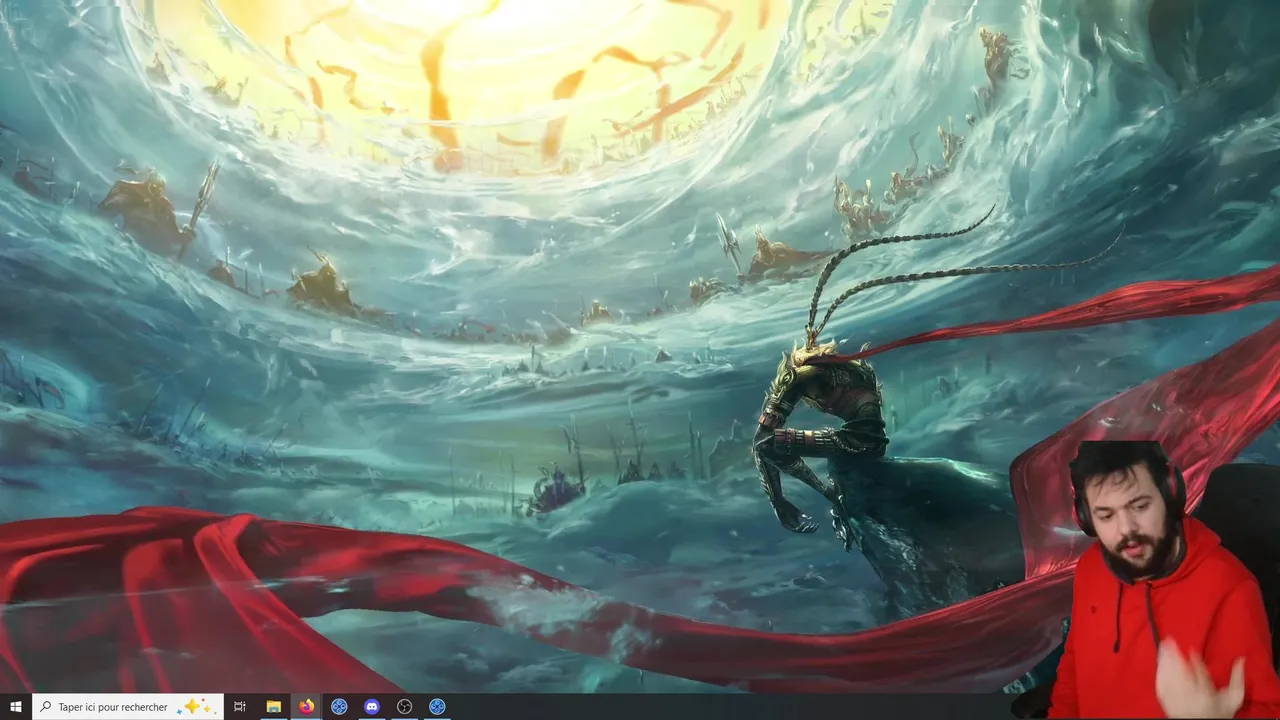Viewport: 1280px width, 720px height.
Task: Open the Windows Start menu
Action: 16,707
